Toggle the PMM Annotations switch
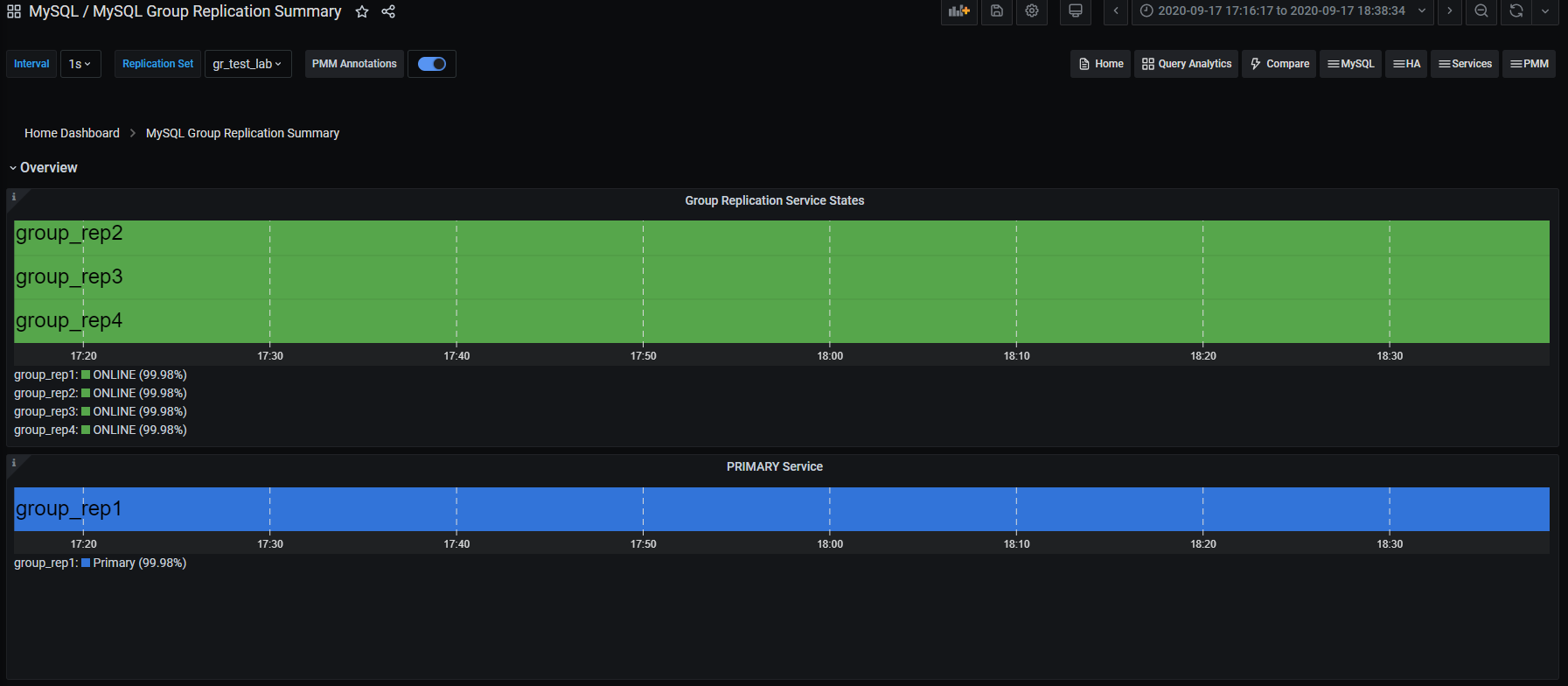 [432, 64]
